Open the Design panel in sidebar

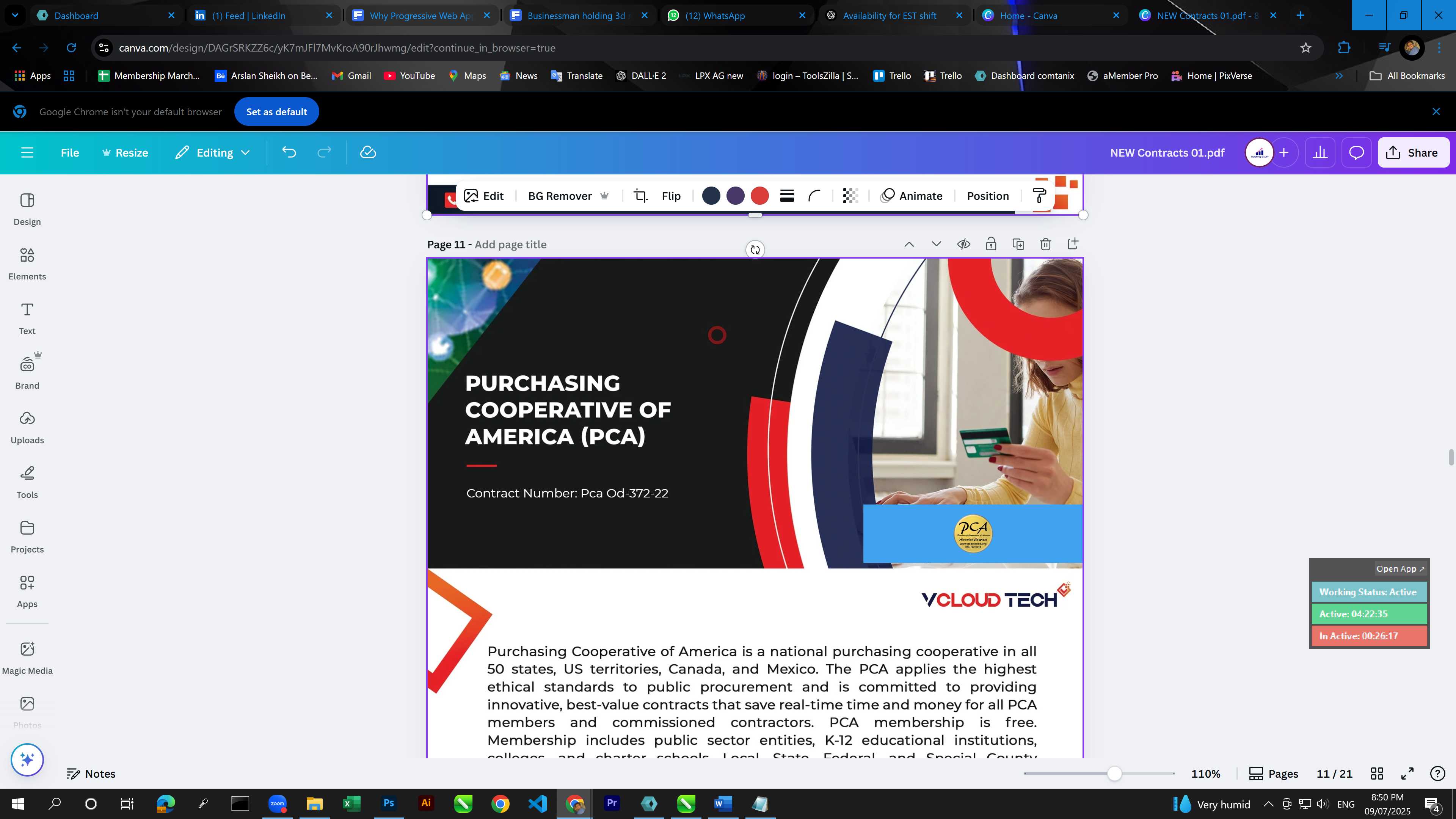[27, 209]
